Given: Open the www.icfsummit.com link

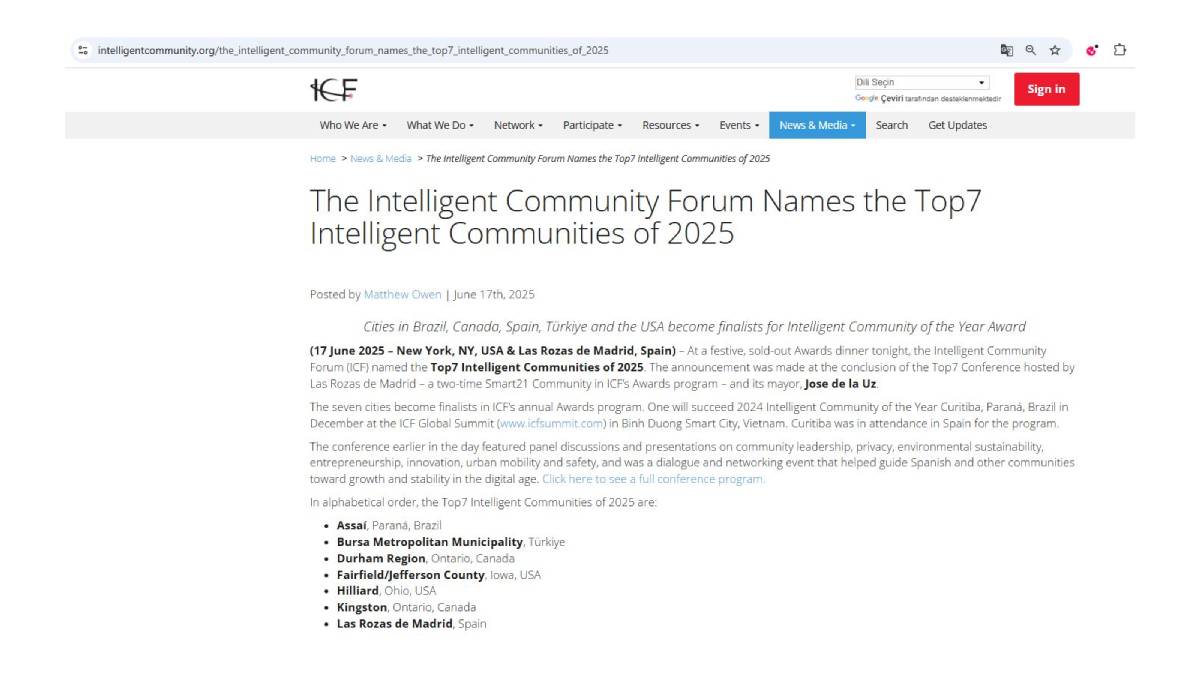Looking at the screenshot, I should (x=551, y=423).
